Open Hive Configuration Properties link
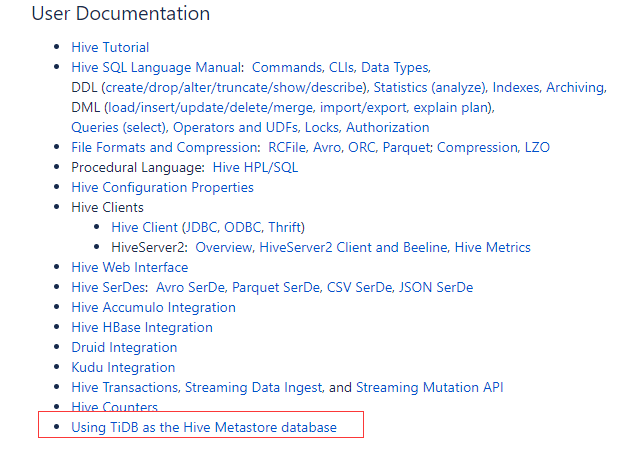 162,187
